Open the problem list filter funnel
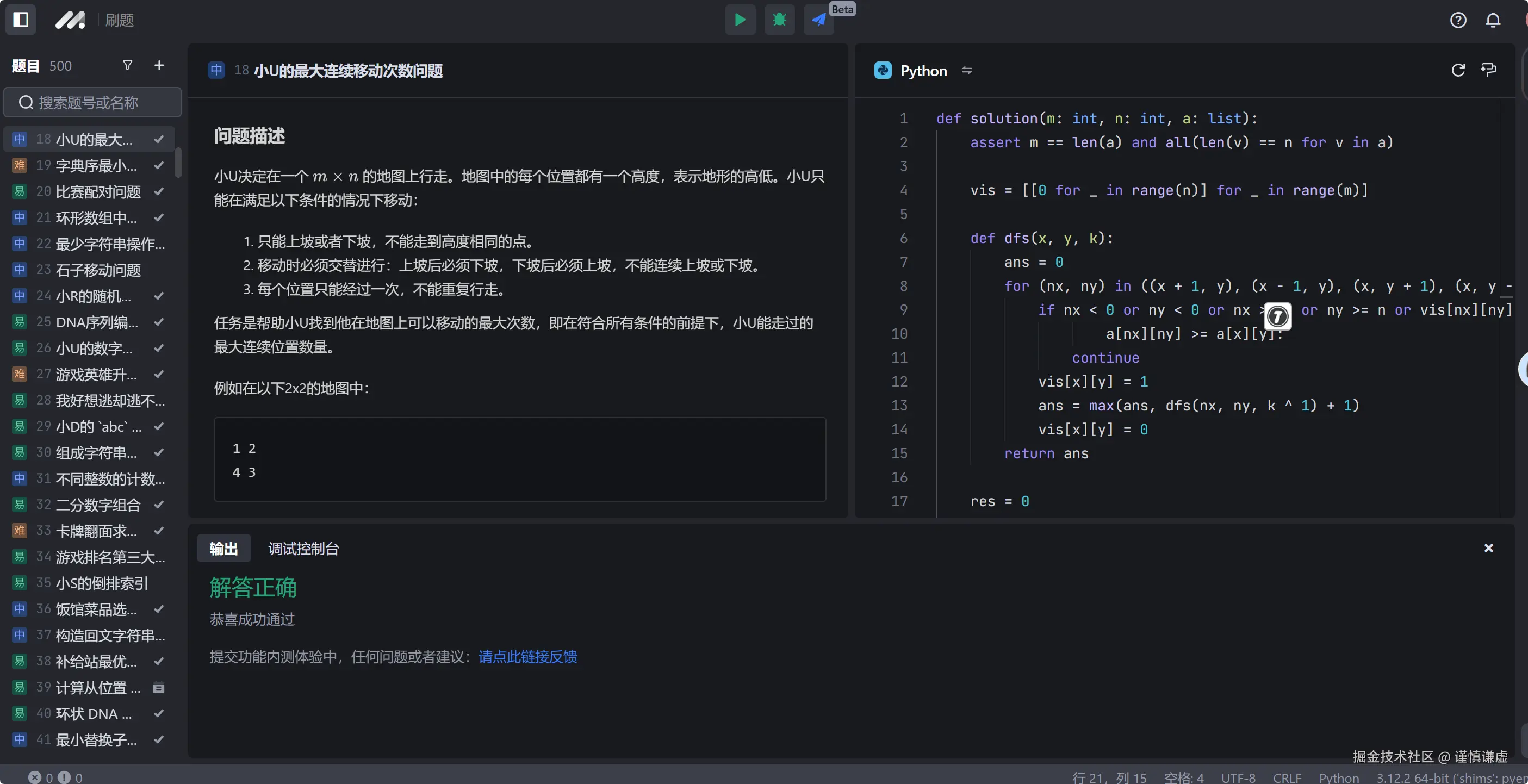This screenshot has height=784, width=1528. [128, 65]
